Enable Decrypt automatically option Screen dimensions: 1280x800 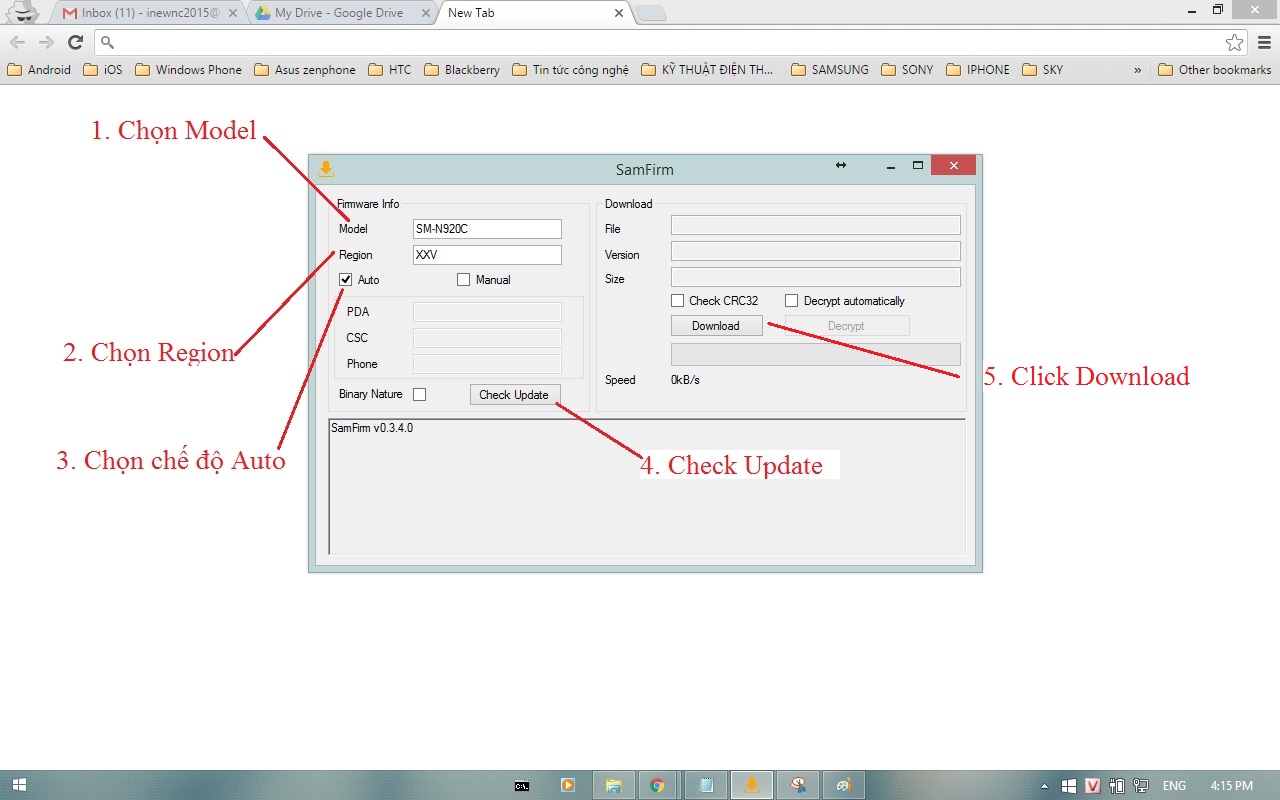pyautogui.click(x=792, y=301)
